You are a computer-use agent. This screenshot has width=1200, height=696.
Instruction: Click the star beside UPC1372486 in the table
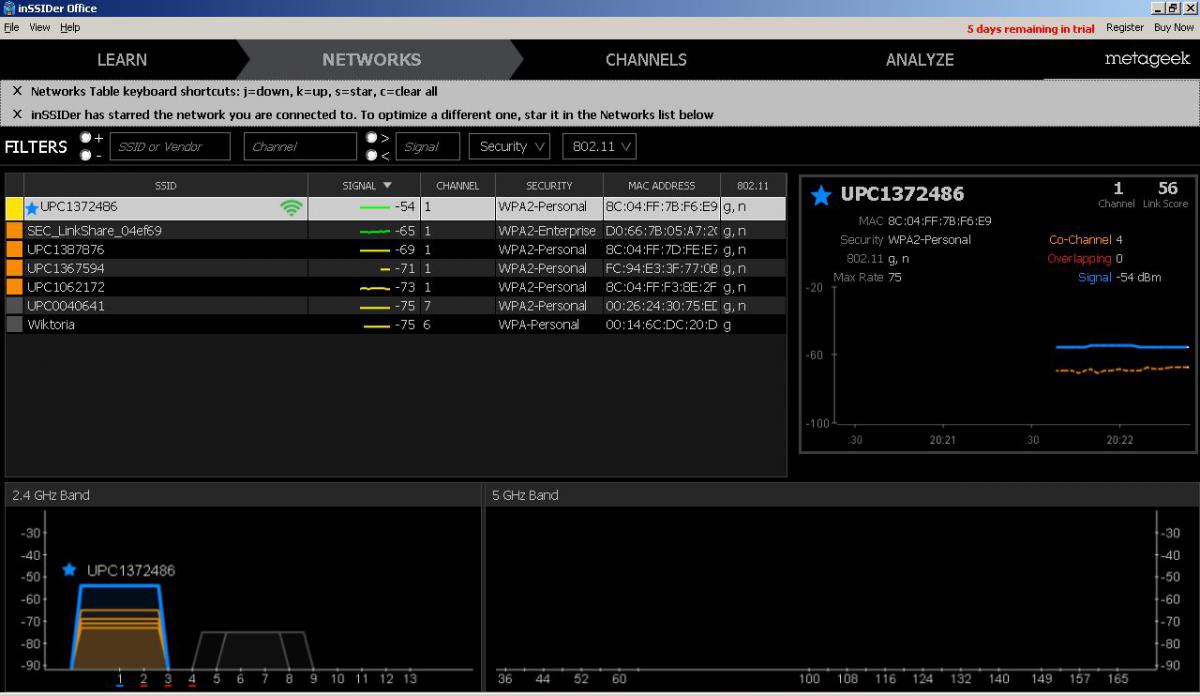pos(32,208)
